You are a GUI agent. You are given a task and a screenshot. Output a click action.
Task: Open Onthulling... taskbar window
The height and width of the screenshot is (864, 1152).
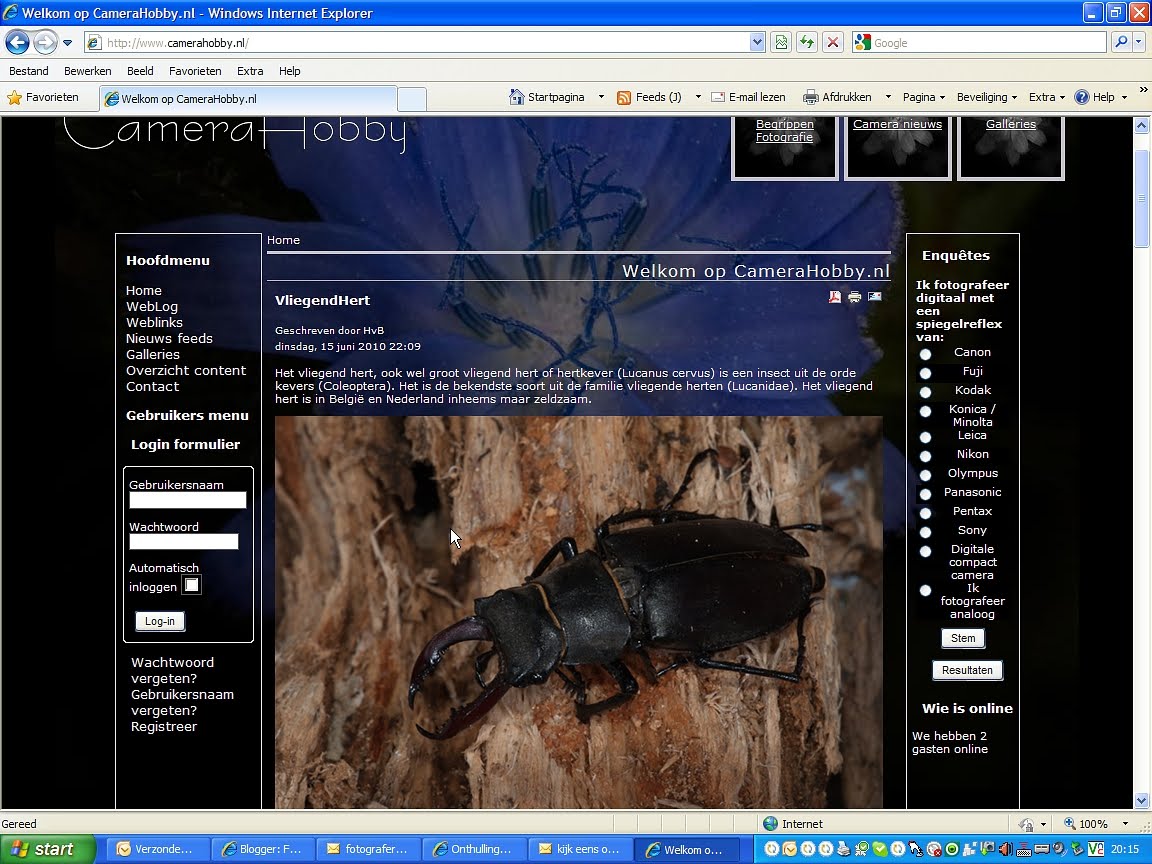[474, 849]
